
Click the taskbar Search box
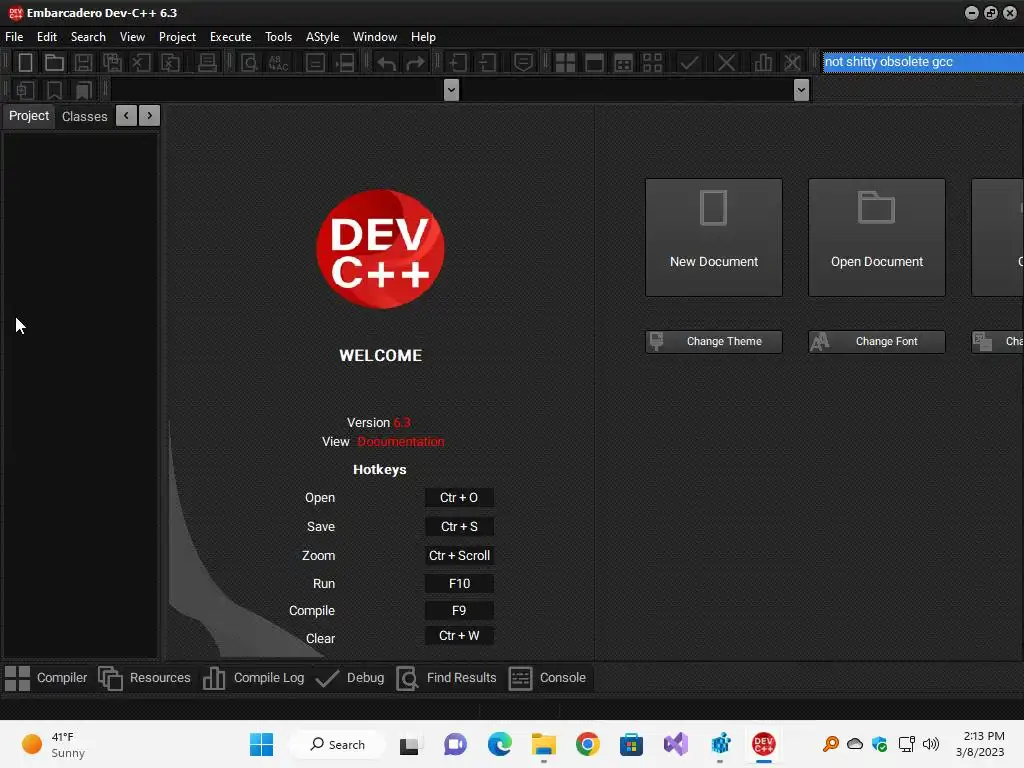click(338, 744)
